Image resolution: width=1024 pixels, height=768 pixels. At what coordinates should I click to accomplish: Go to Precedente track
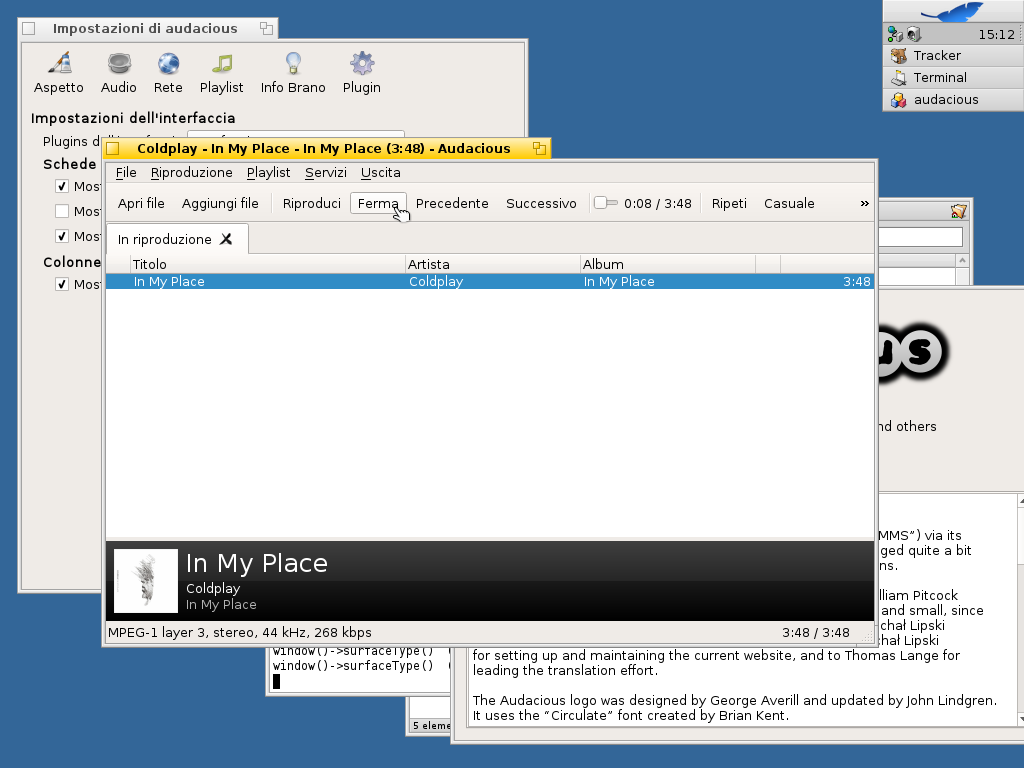tap(452, 203)
